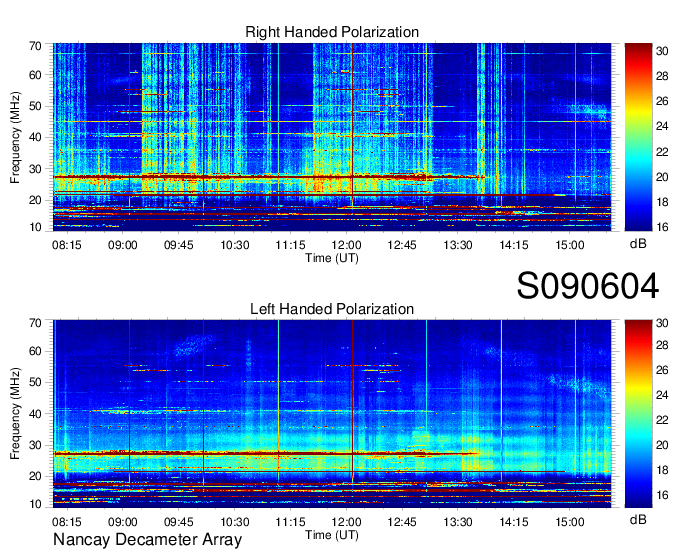This screenshot has width=680, height=552.
Task: Click the Left Handed panel's dB color bar
Action: (x=638, y=414)
